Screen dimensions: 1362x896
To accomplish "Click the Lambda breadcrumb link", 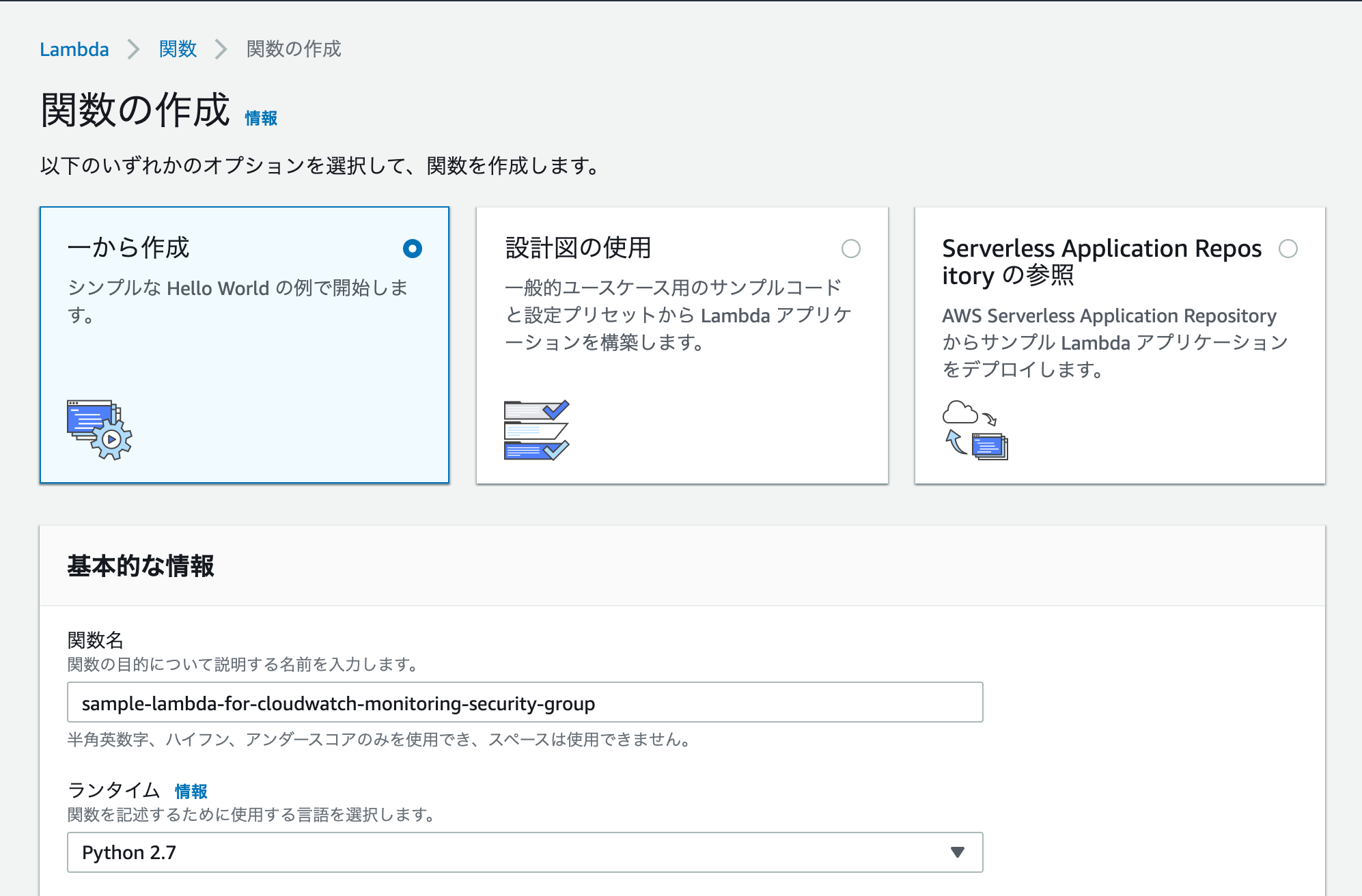I will point(74,49).
